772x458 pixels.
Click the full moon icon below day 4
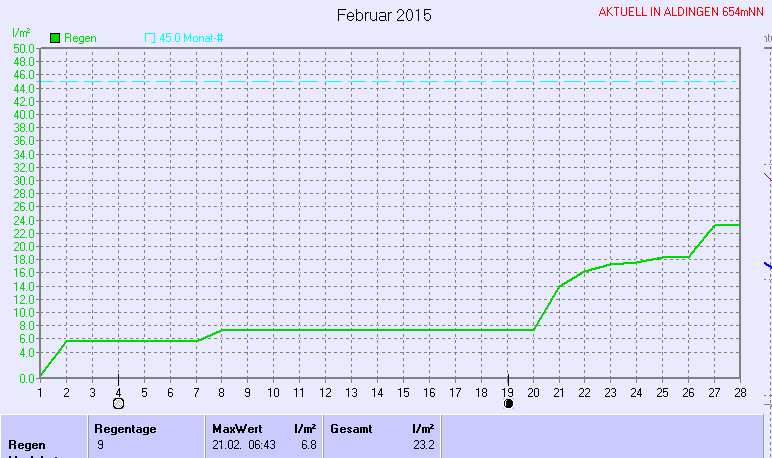click(x=118, y=404)
